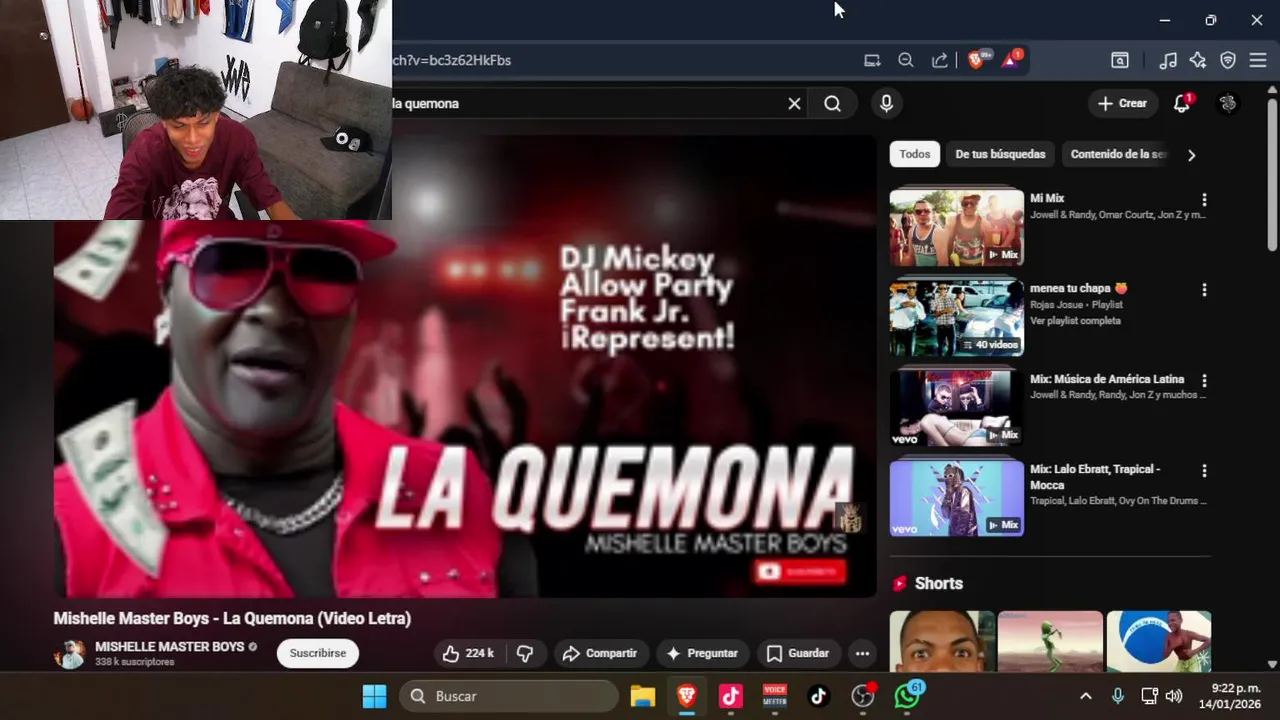Image resolution: width=1280 pixels, height=720 pixels.
Task: Click the share page icon in address bar
Action: click(939, 60)
